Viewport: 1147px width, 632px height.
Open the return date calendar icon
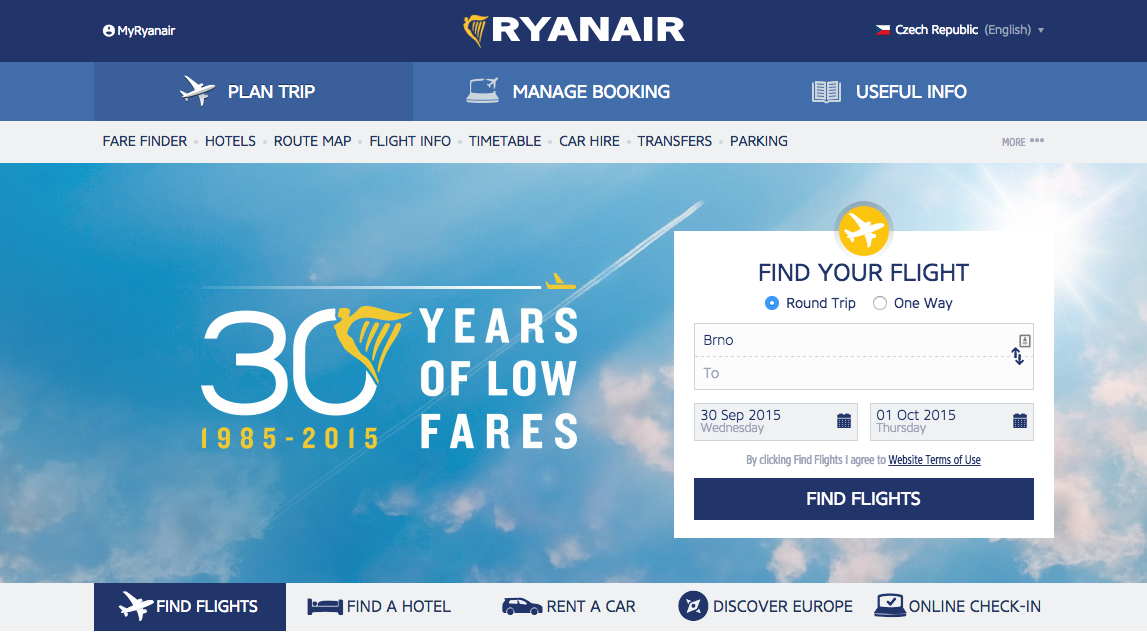click(x=1020, y=421)
